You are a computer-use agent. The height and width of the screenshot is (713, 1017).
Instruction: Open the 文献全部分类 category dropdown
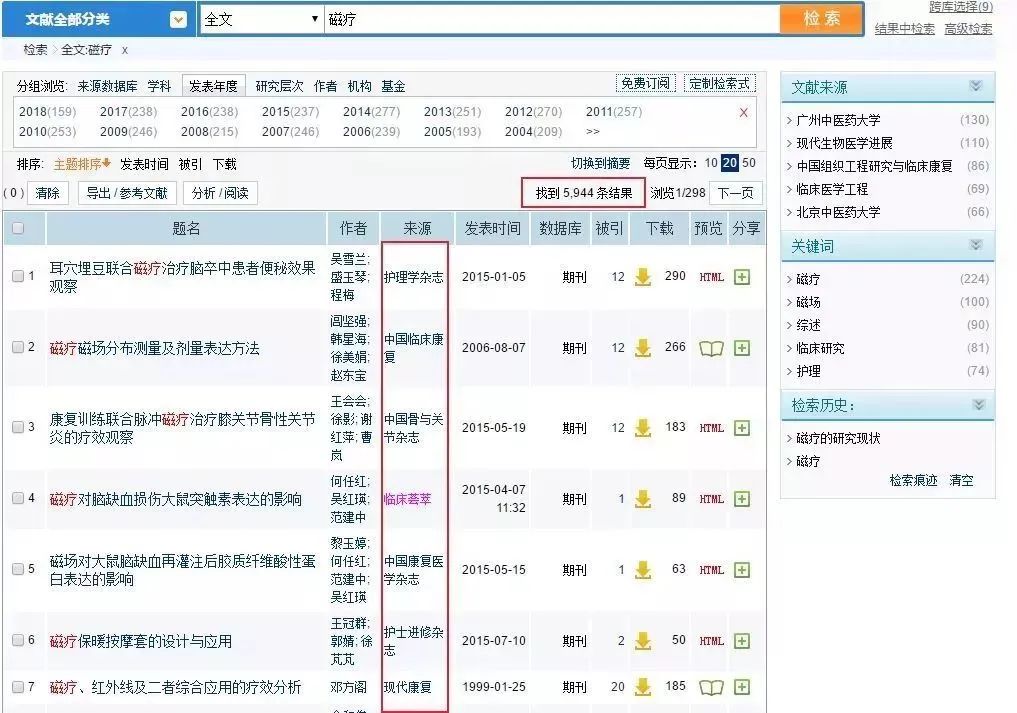pyautogui.click(x=178, y=18)
